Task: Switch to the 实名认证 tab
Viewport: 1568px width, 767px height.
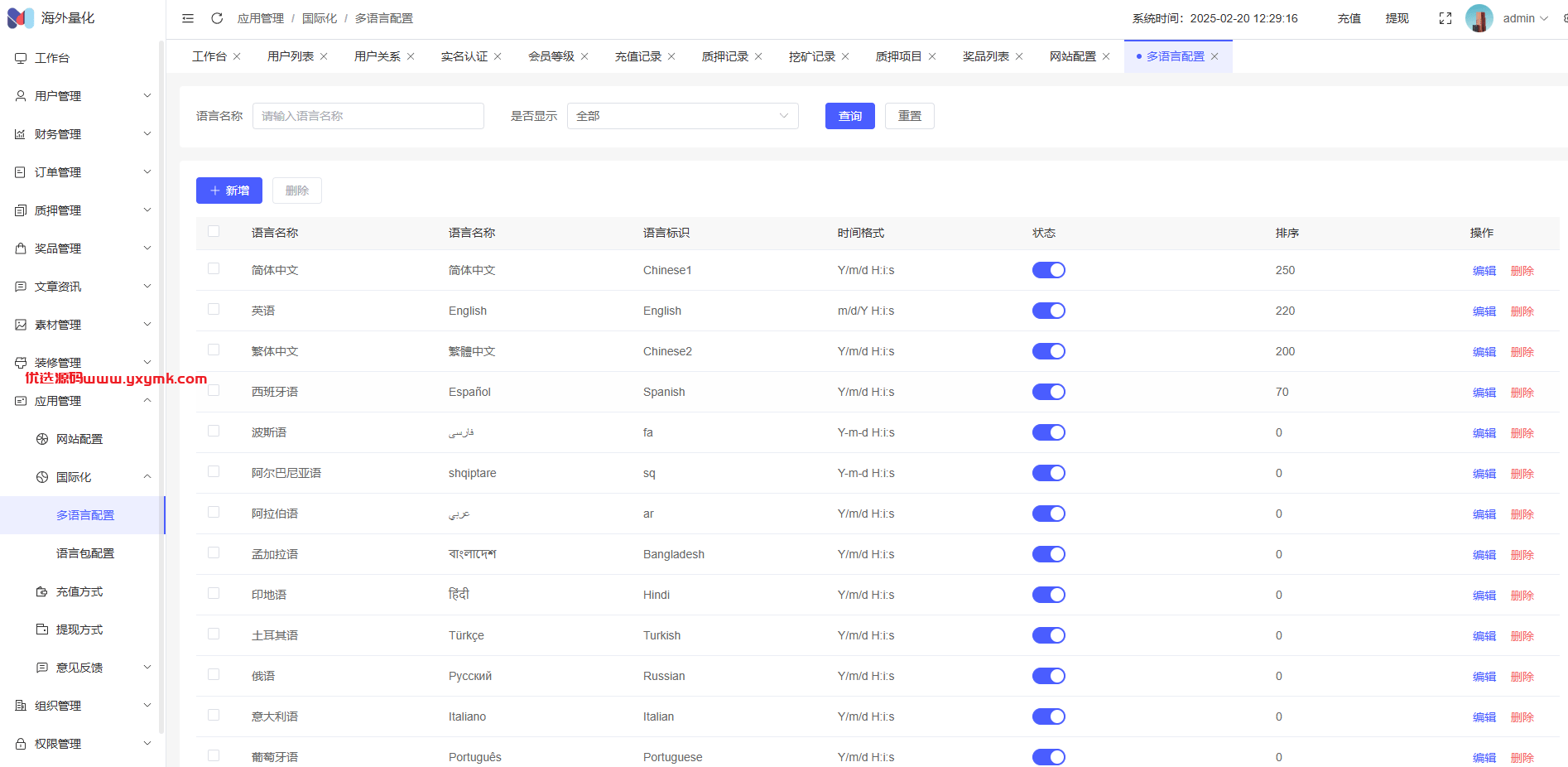Action: tap(464, 56)
